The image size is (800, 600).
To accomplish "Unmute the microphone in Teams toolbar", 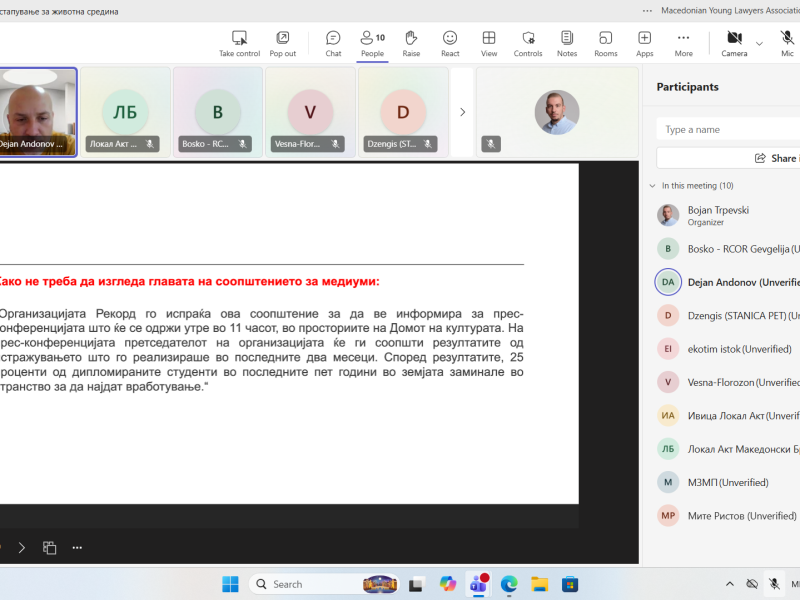I will click(787, 42).
